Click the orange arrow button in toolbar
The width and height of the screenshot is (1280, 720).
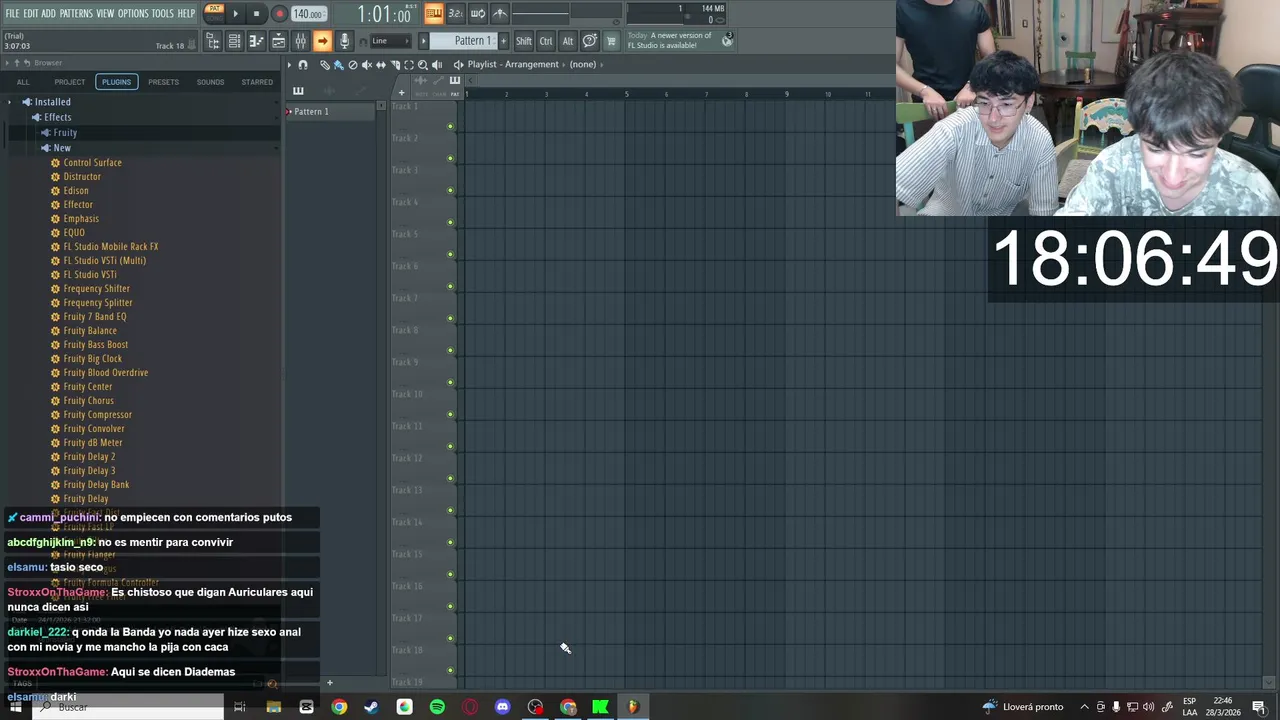pyautogui.click(x=322, y=41)
